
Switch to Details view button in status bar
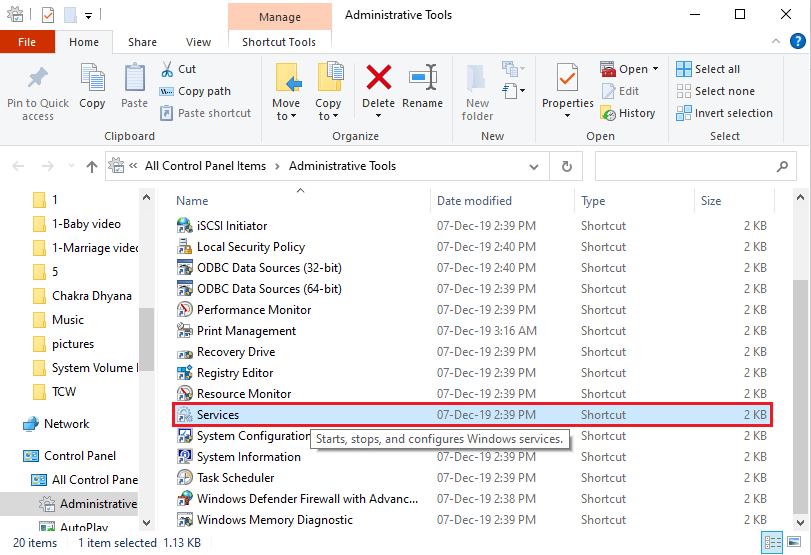click(x=773, y=543)
